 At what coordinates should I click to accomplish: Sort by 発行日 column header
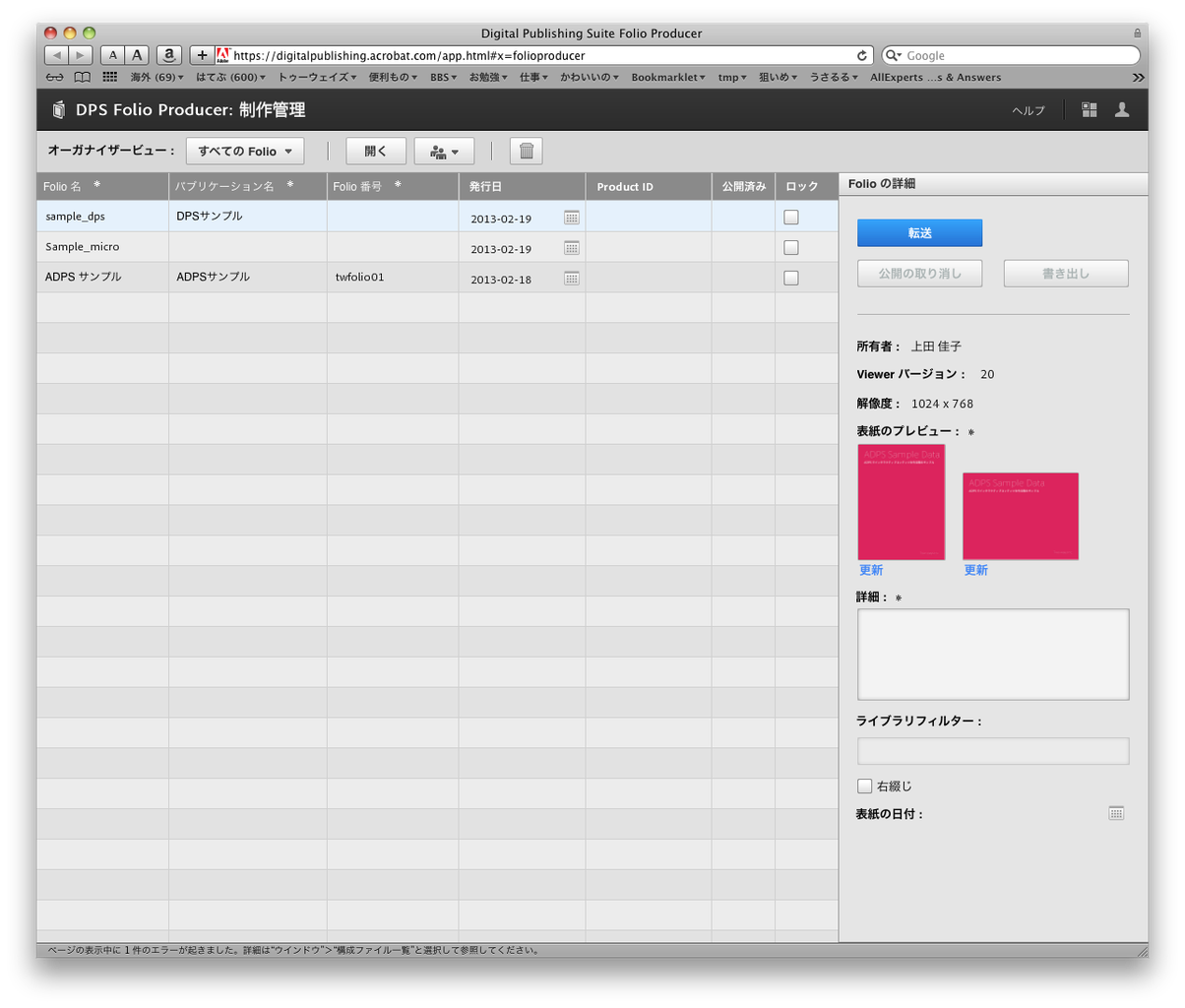(522, 186)
